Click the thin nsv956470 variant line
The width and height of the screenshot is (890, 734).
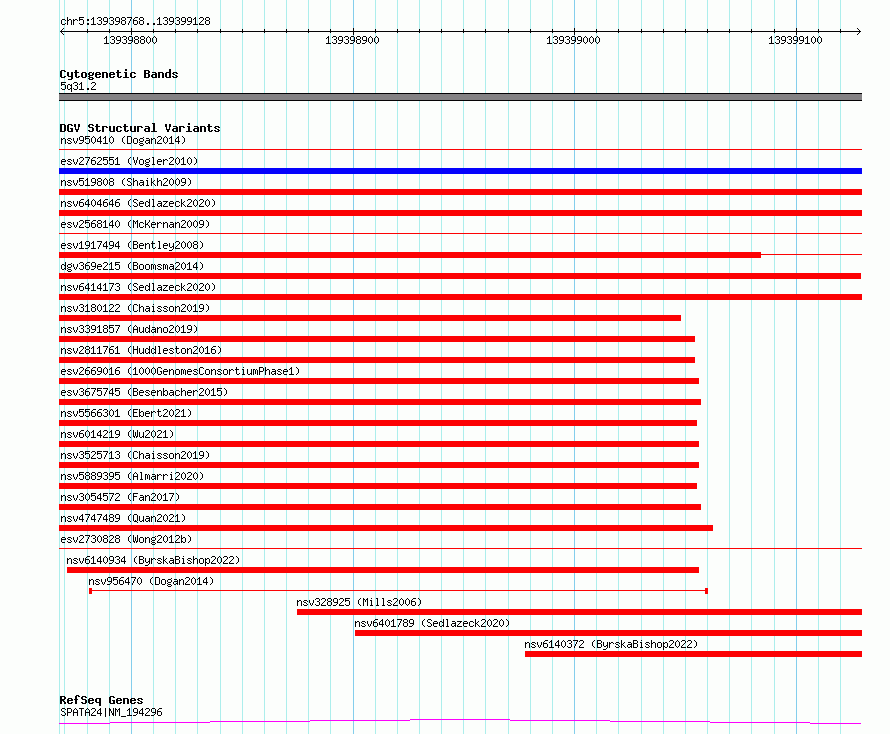[x=398, y=591]
